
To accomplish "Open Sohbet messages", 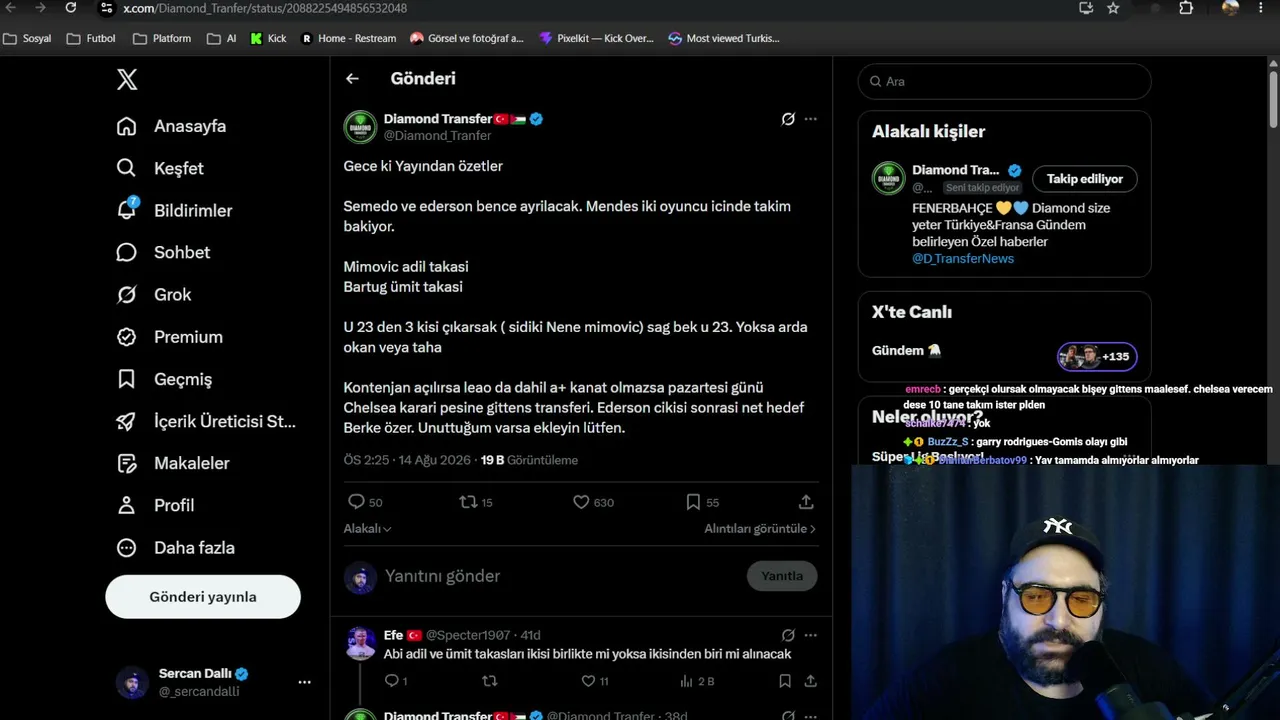I will point(163,252).
